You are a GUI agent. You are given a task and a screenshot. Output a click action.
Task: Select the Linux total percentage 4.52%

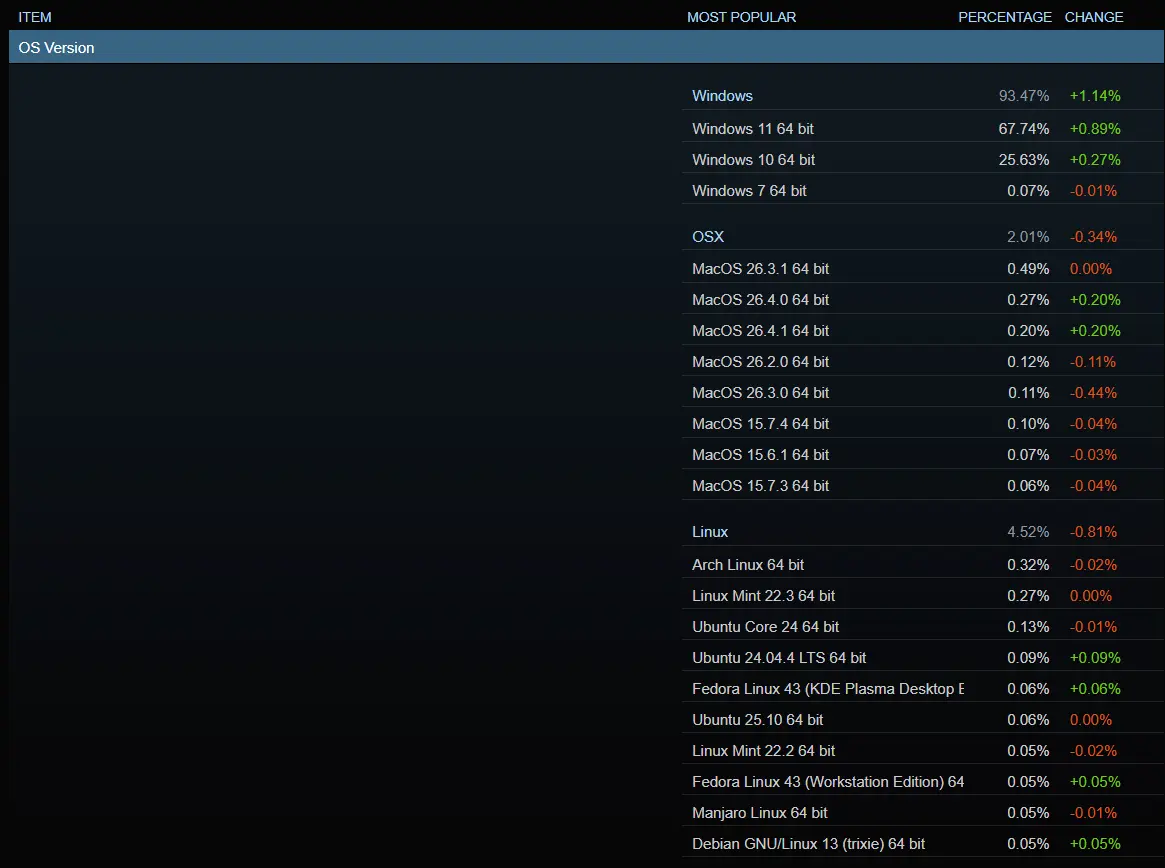pos(1028,532)
